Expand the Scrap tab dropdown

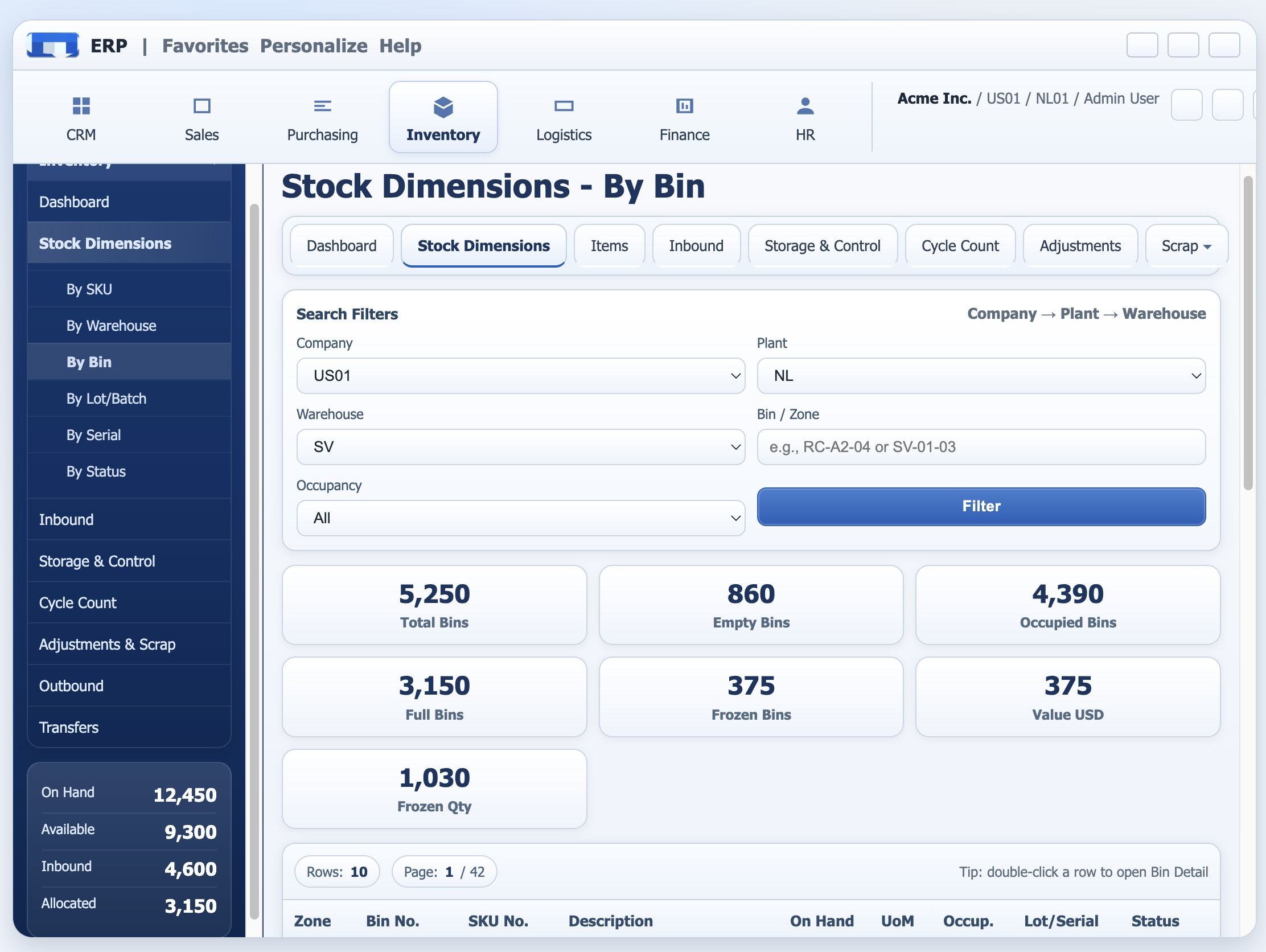[x=1186, y=246]
